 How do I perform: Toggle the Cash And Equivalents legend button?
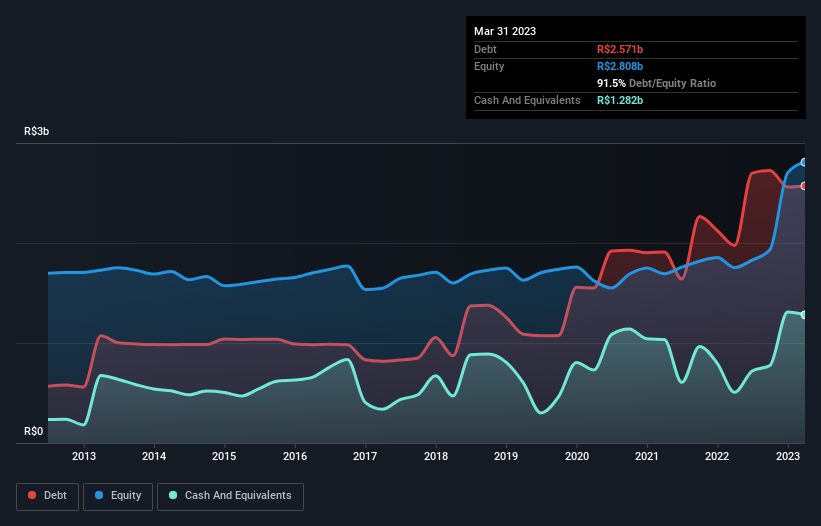click(230, 496)
